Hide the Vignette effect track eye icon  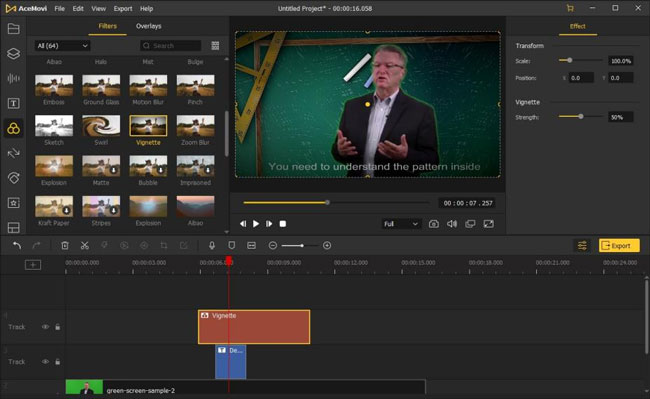click(45, 327)
